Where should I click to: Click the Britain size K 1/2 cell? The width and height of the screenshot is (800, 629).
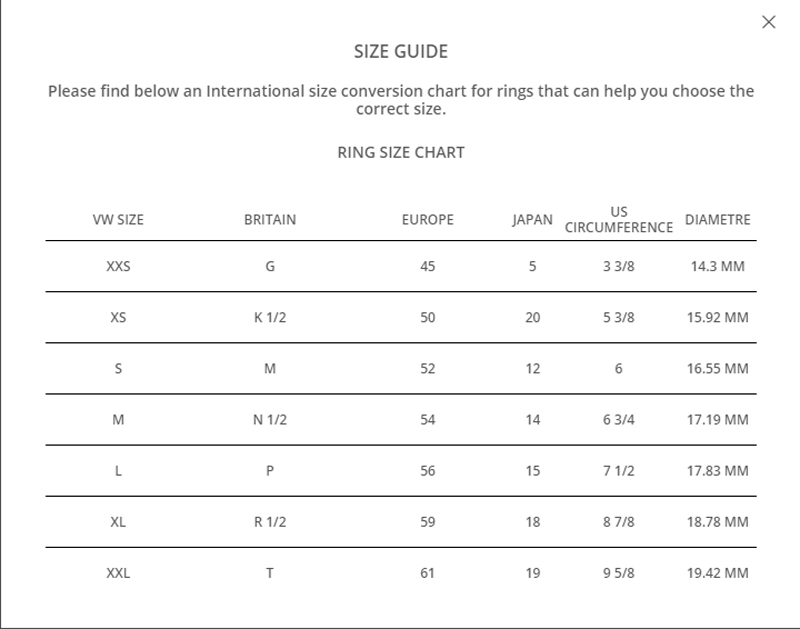pos(270,318)
